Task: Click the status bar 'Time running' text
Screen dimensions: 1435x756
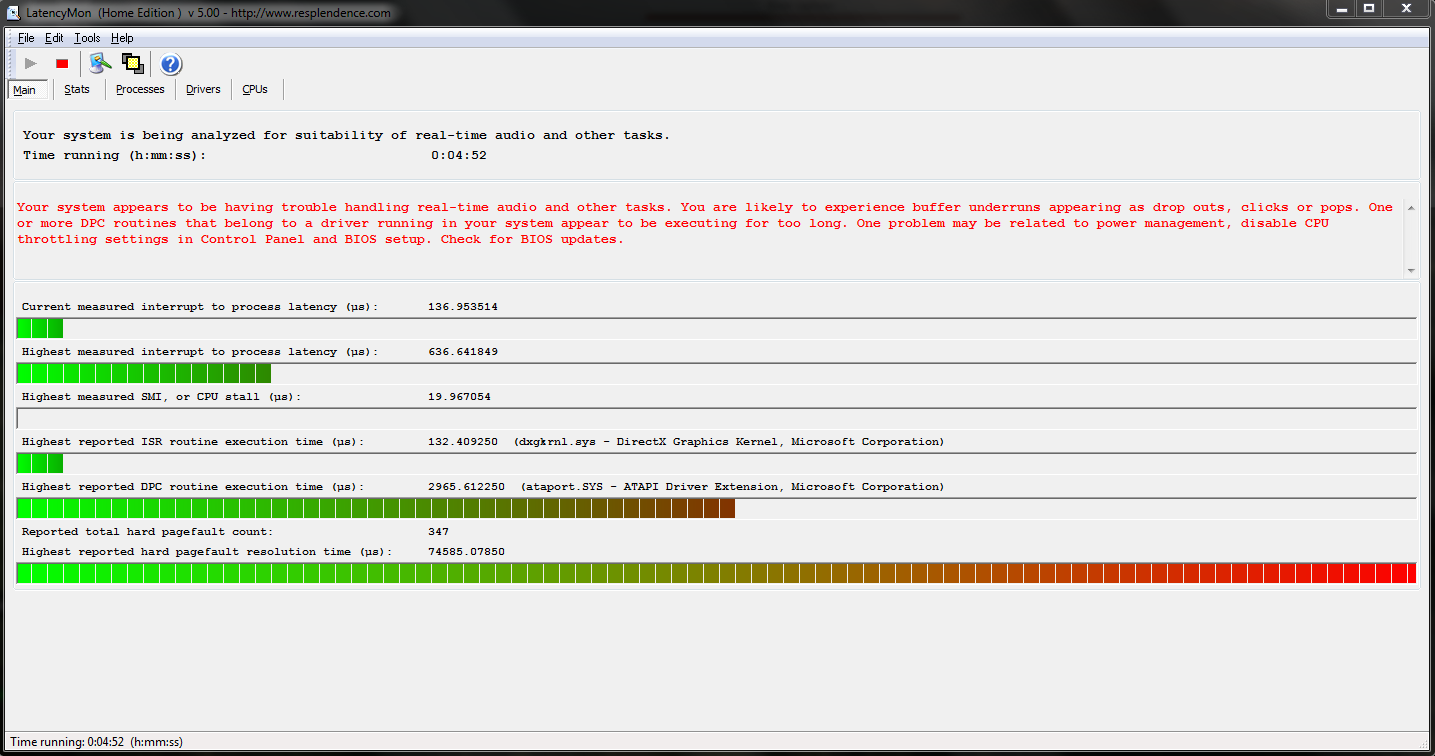Action: (96, 742)
